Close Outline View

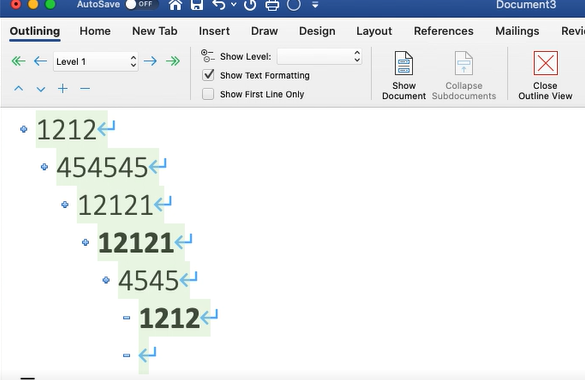[545, 76]
